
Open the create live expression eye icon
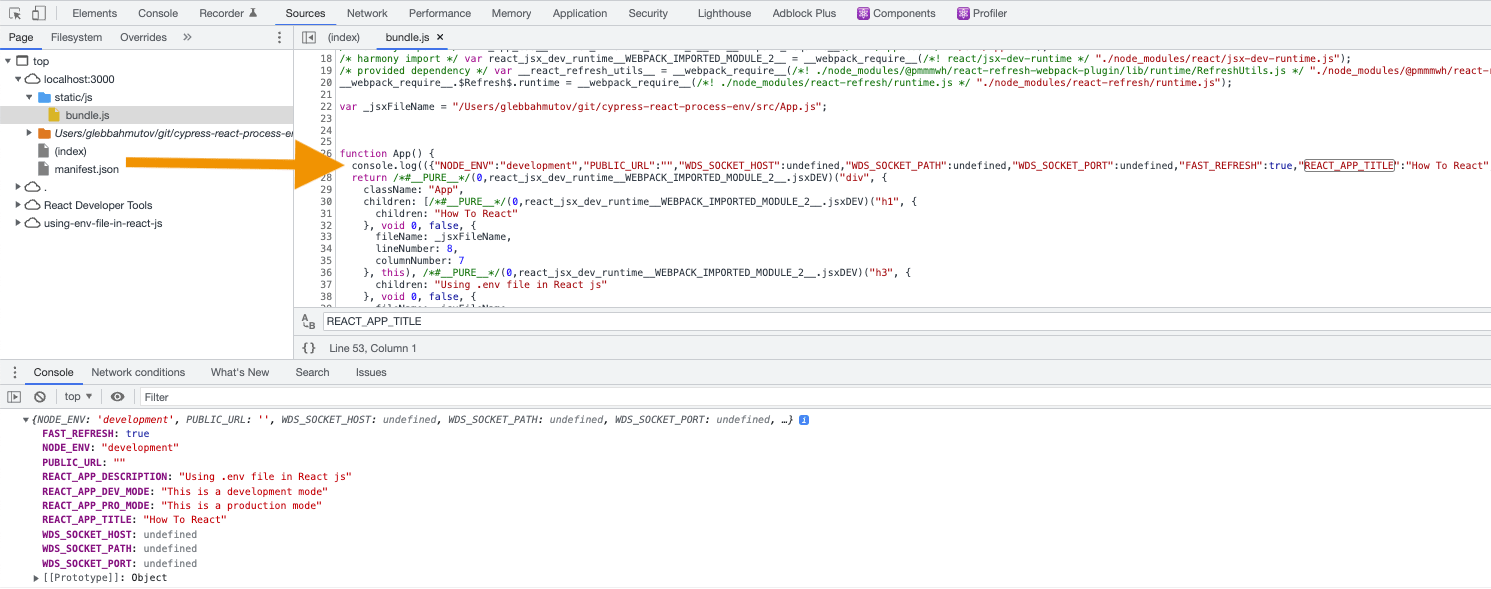(117, 396)
